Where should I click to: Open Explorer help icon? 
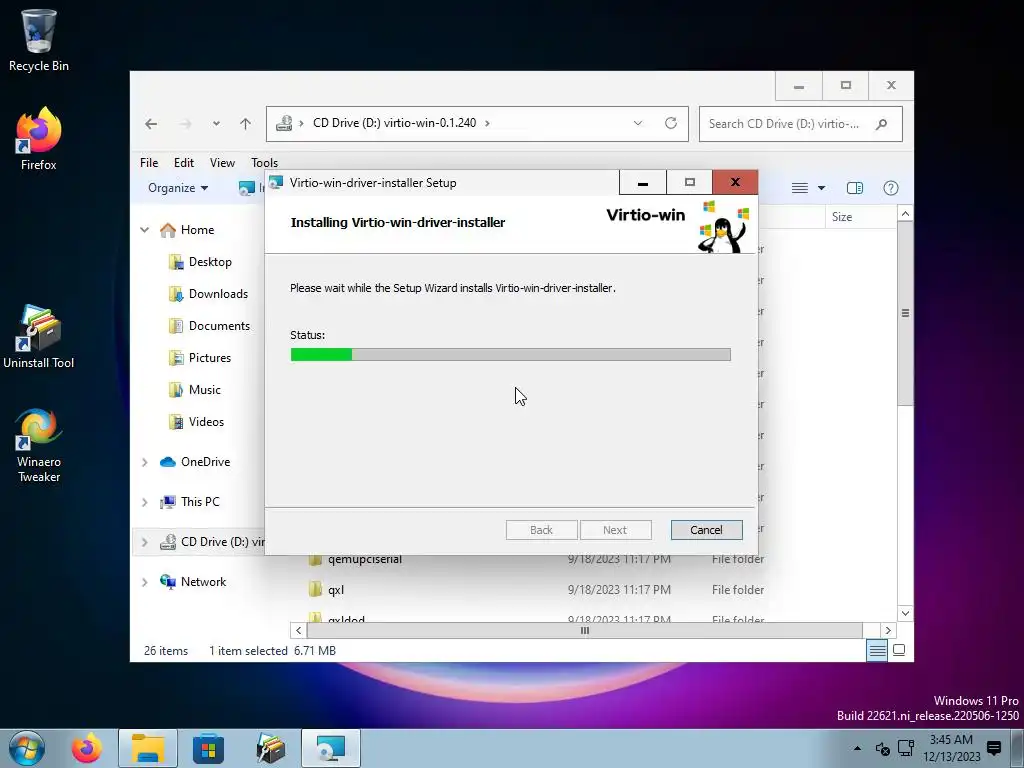(x=891, y=188)
